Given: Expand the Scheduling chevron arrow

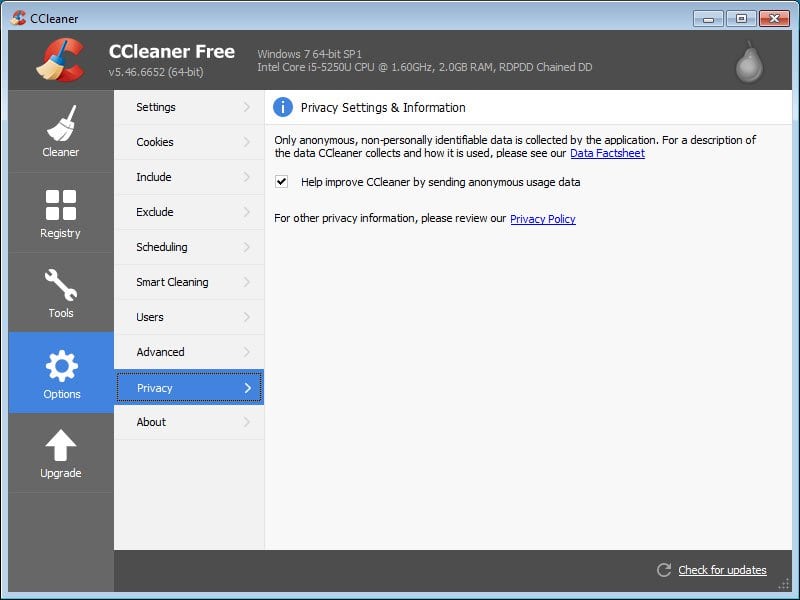Looking at the screenshot, I should point(247,247).
